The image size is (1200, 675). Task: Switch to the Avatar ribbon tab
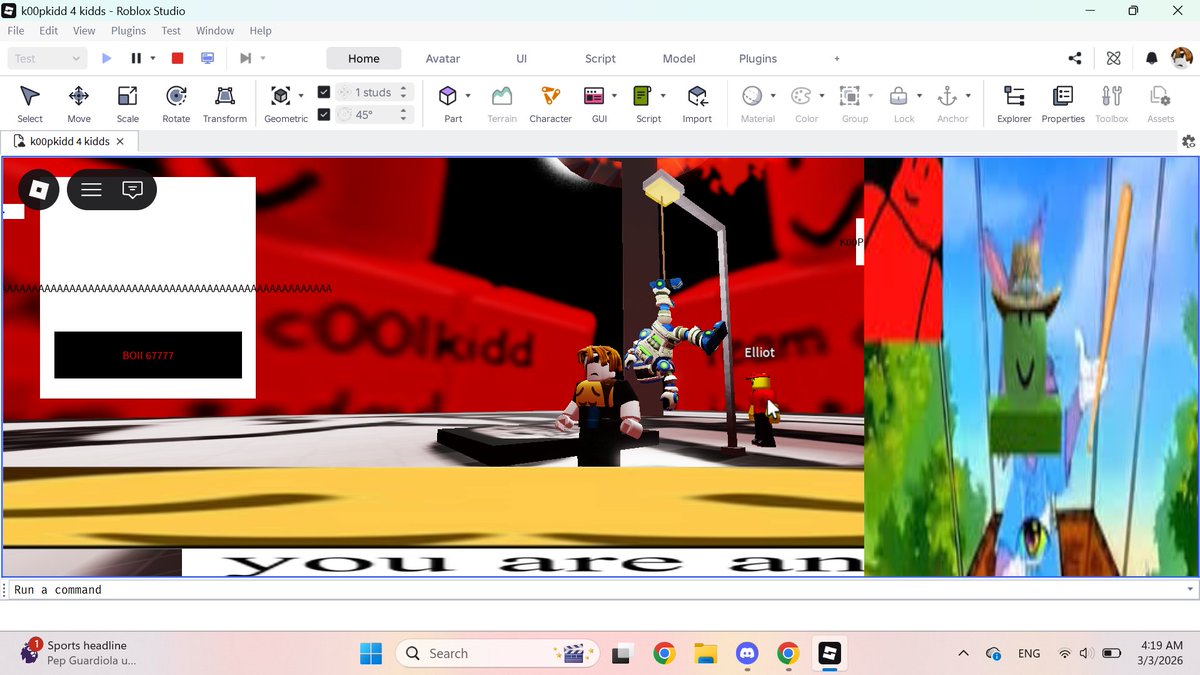[443, 59]
